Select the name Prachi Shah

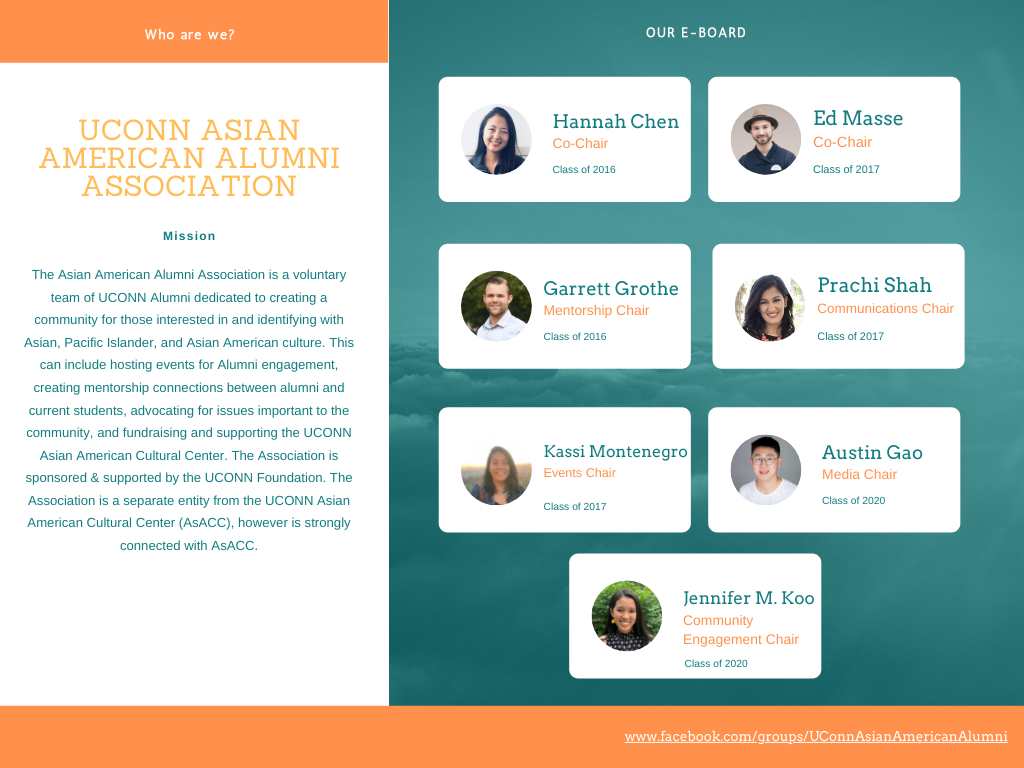[874, 285]
